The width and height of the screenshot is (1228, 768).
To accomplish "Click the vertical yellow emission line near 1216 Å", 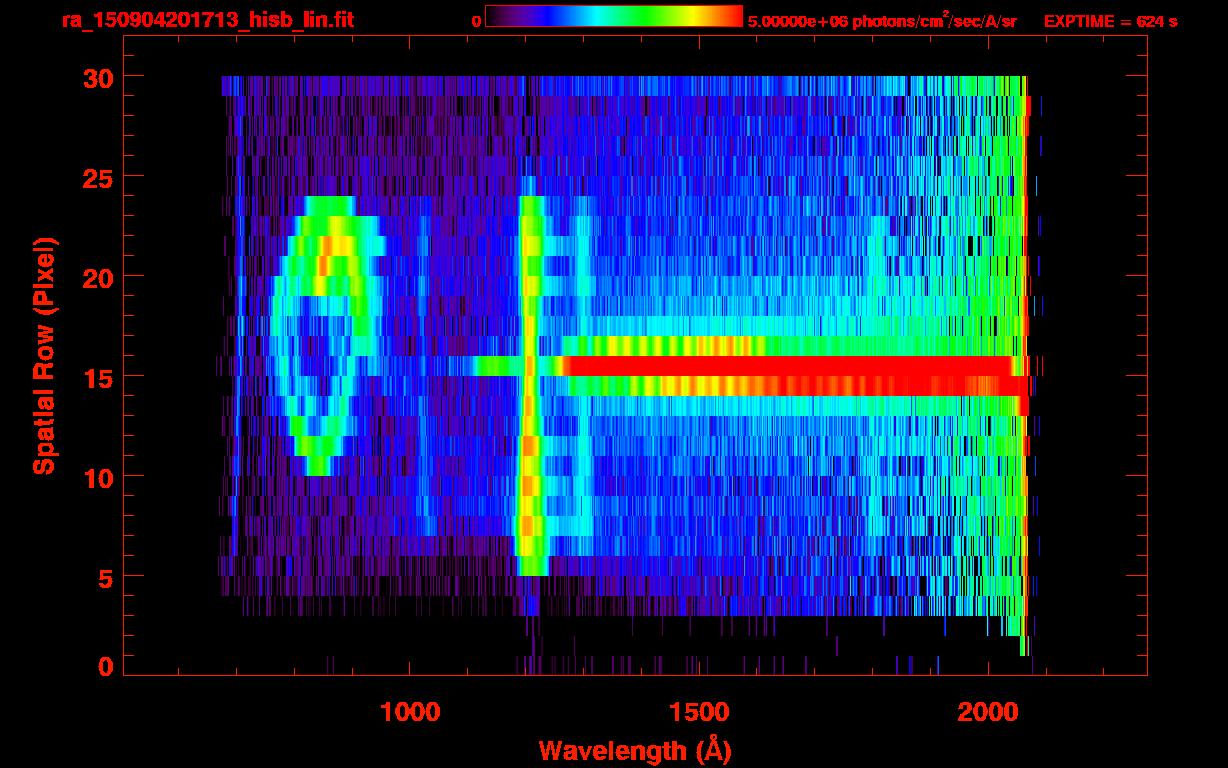I will pos(531,386).
